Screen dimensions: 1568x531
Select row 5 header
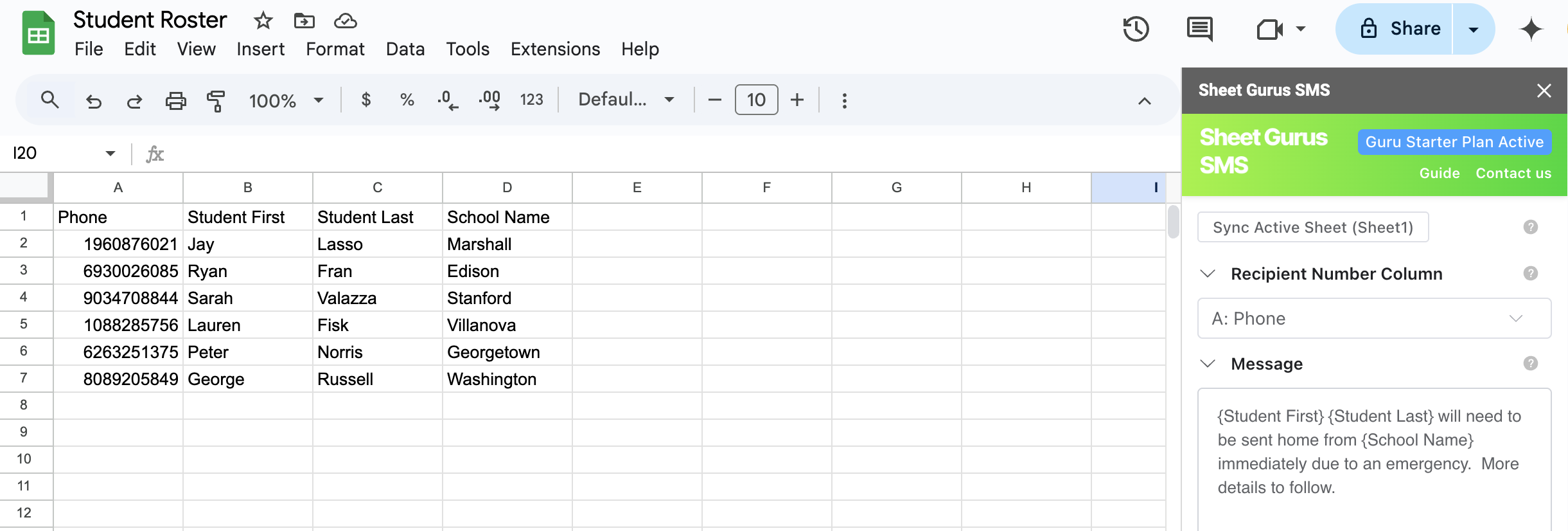pyautogui.click(x=24, y=323)
